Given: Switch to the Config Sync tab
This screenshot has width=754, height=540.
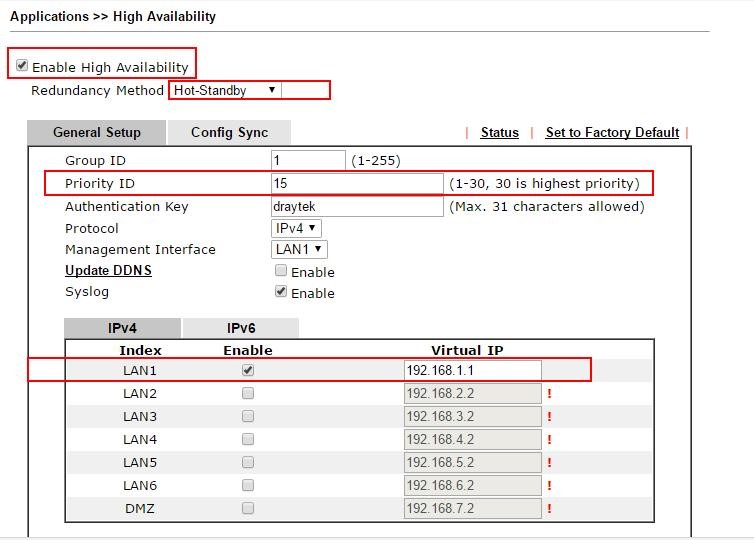Looking at the screenshot, I should click(229, 132).
